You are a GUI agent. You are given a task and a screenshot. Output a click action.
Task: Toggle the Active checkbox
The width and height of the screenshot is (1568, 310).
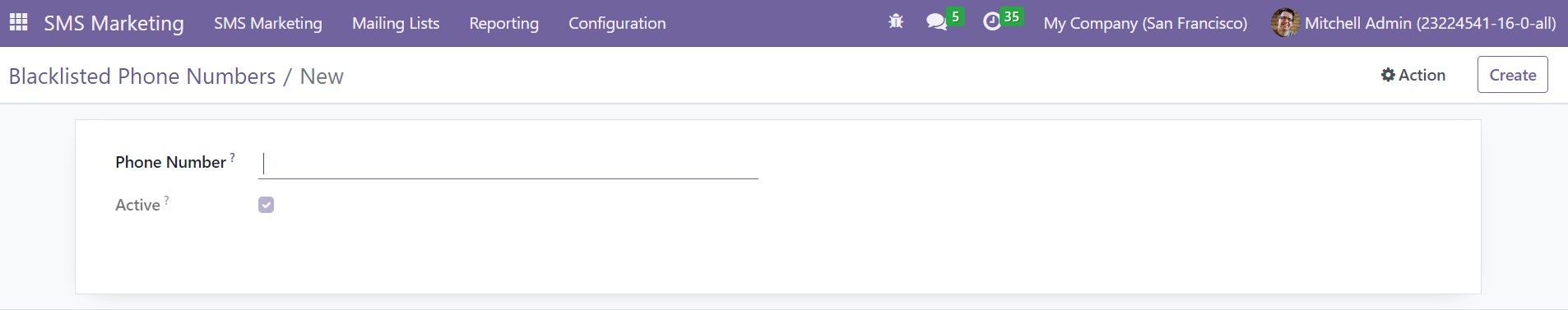coord(266,205)
